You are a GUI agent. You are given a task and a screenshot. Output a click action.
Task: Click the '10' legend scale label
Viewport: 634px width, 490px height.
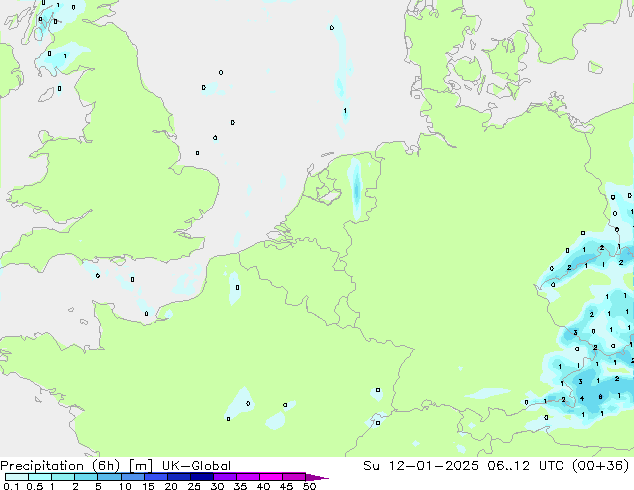[x=125, y=486]
